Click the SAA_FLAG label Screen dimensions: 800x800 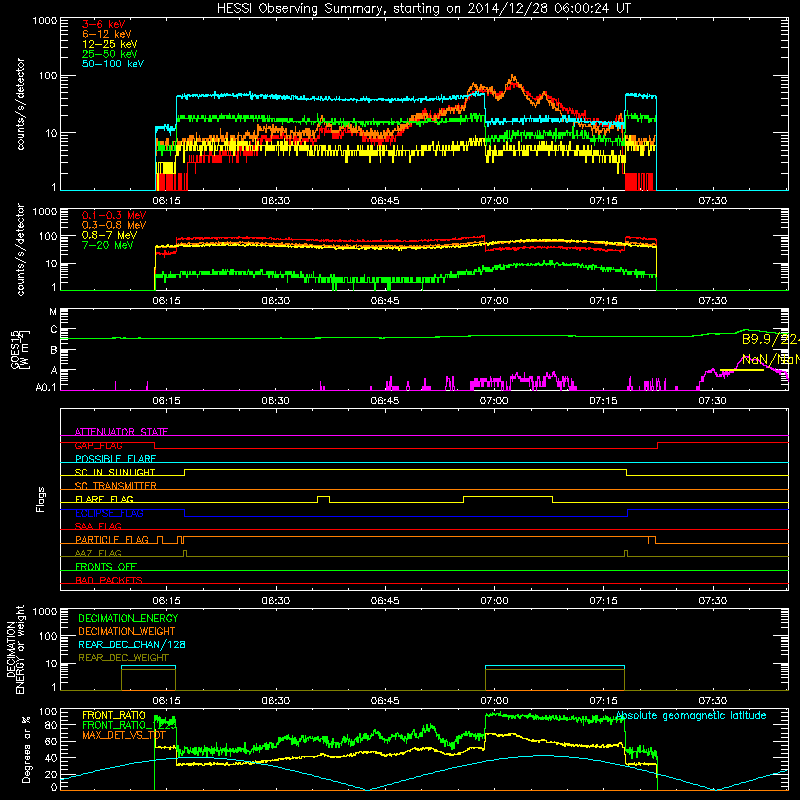98,526
